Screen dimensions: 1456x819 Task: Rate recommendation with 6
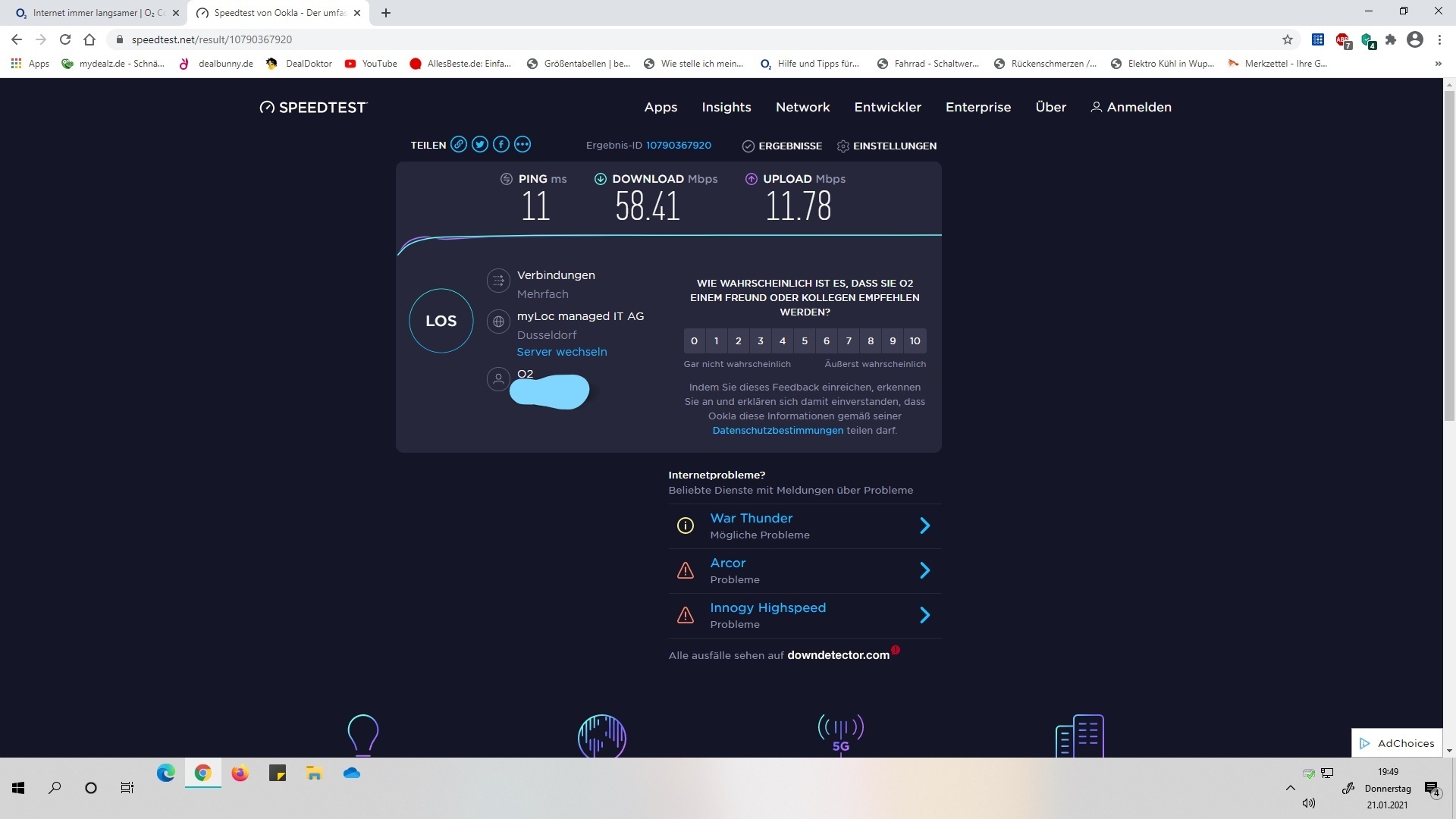tap(827, 341)
